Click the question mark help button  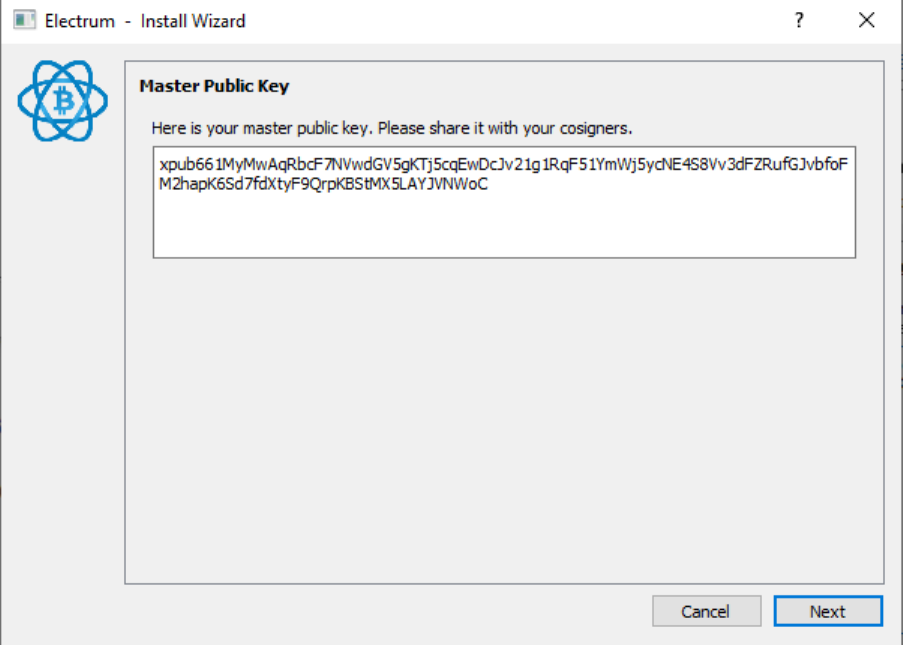click(x=799, y=20)
